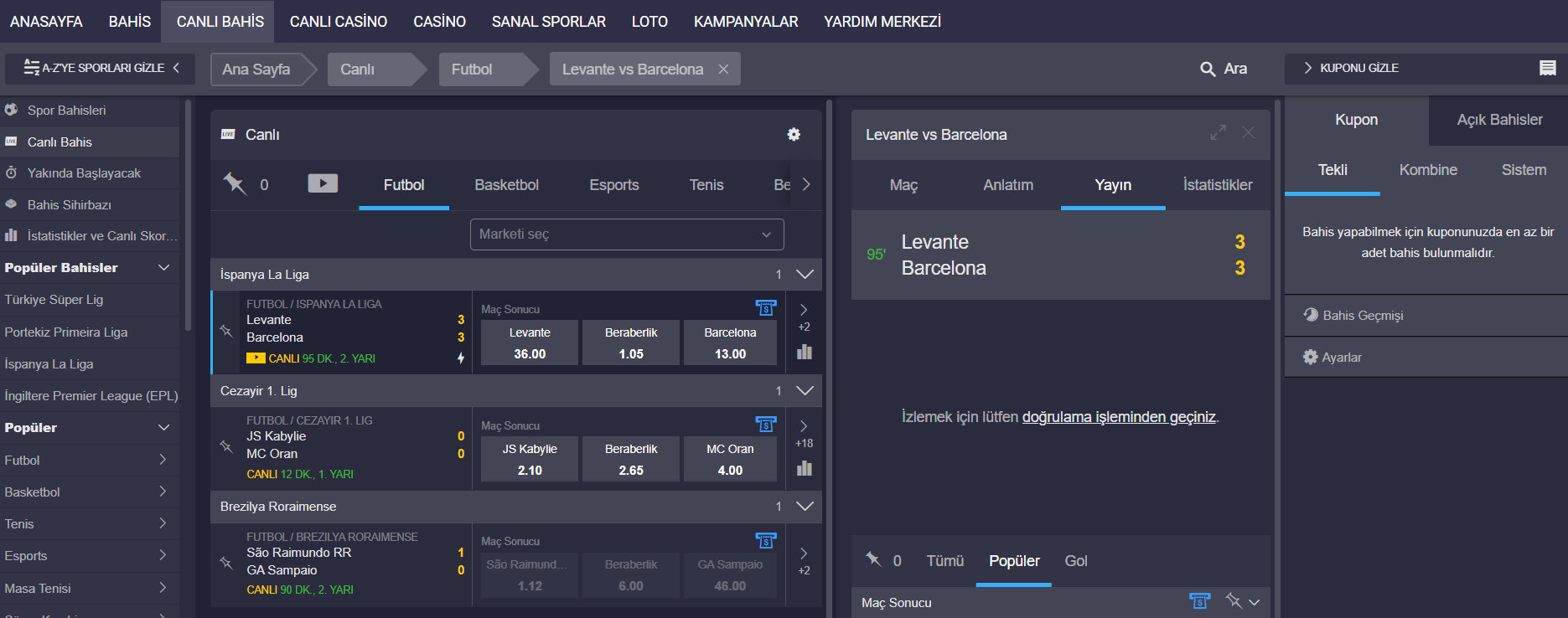Close the Levante vs Barcelona breadcrumb tag

[x=723, y=69]
